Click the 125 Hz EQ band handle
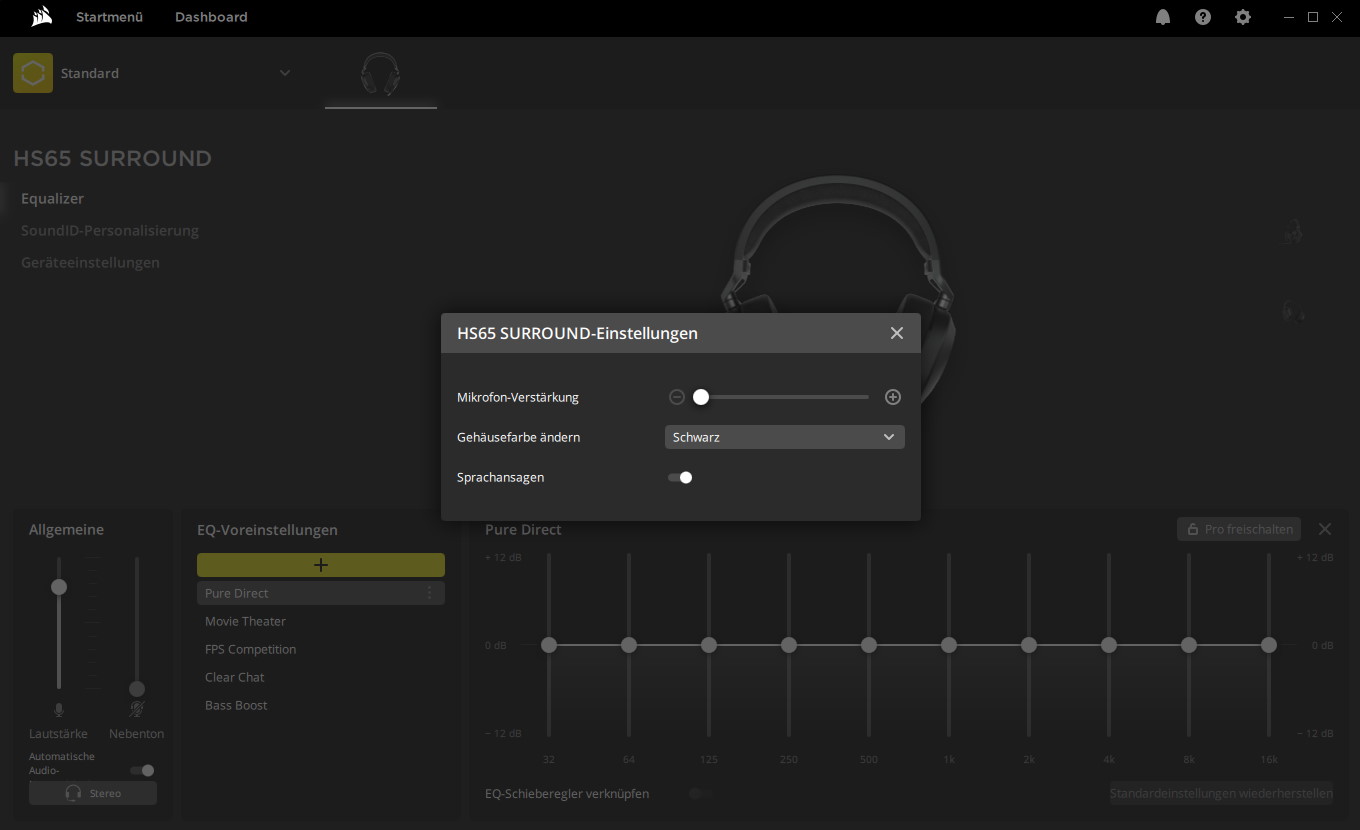 (x=709, y=645)
